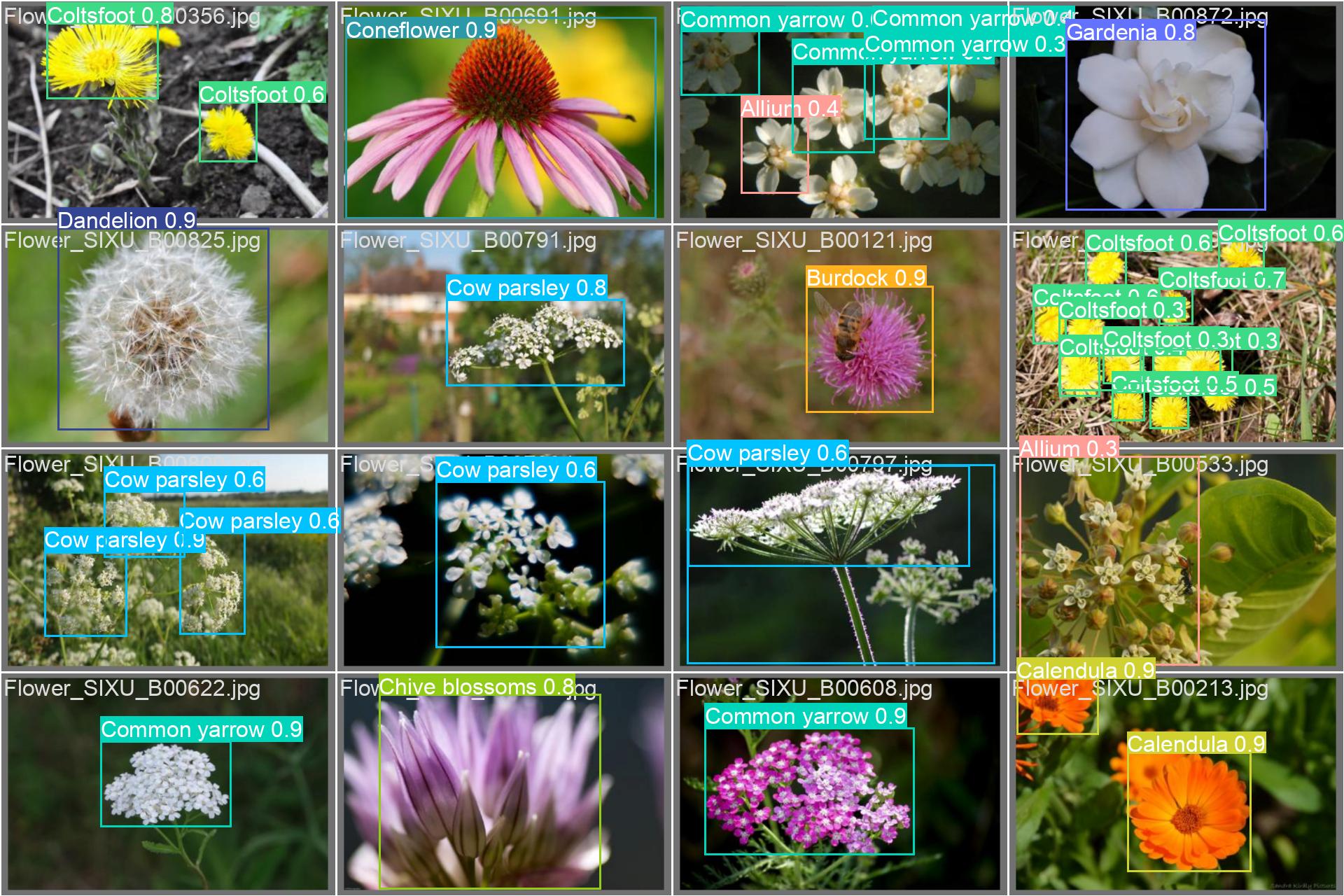Screen dimensions: 1344x896
Task: Select the Gardenia 0.8 label tag
Action: click(1130, 32)
